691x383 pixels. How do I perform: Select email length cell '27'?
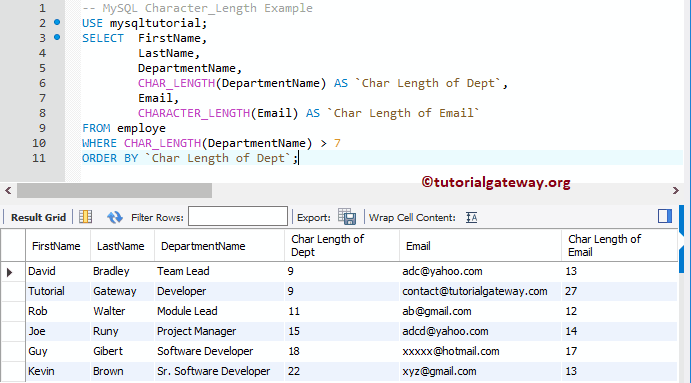click(x=619, y=291)
